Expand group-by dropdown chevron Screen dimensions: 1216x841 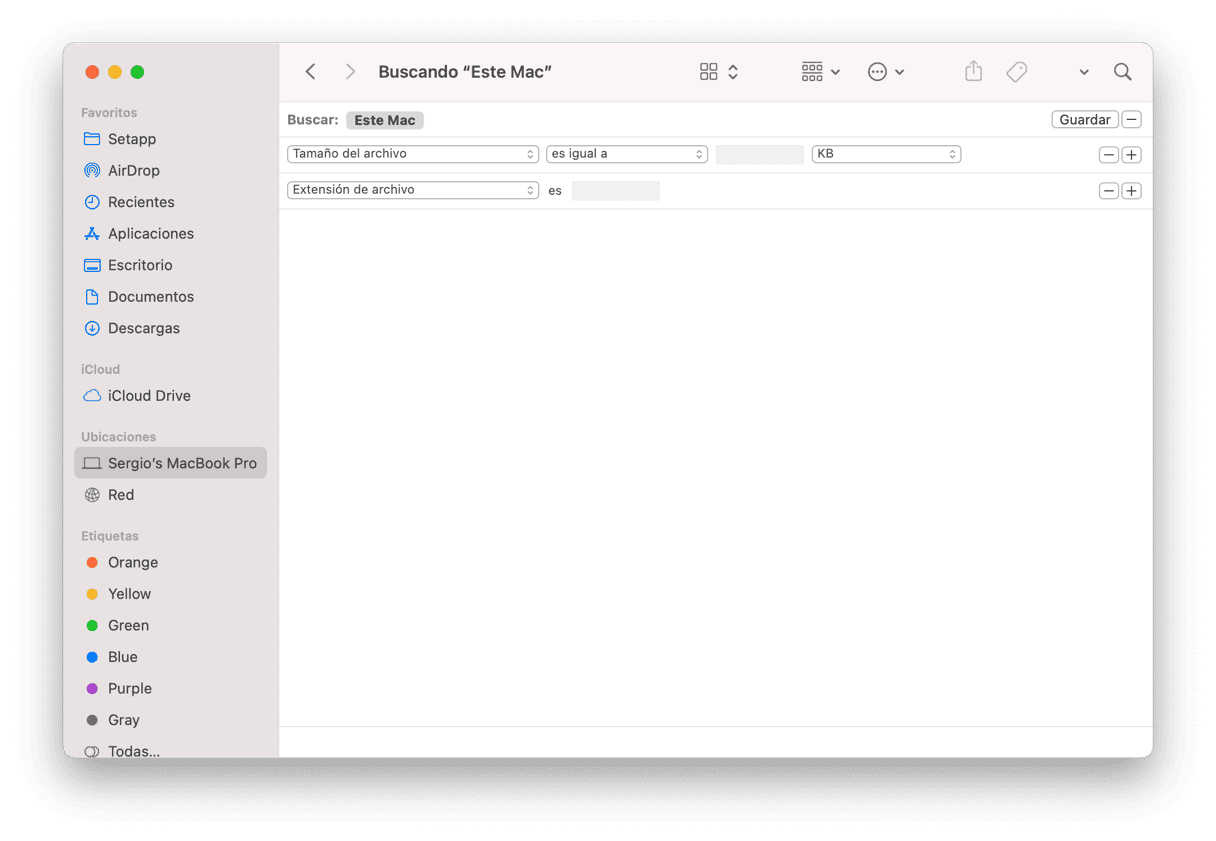tap(836, 72)
